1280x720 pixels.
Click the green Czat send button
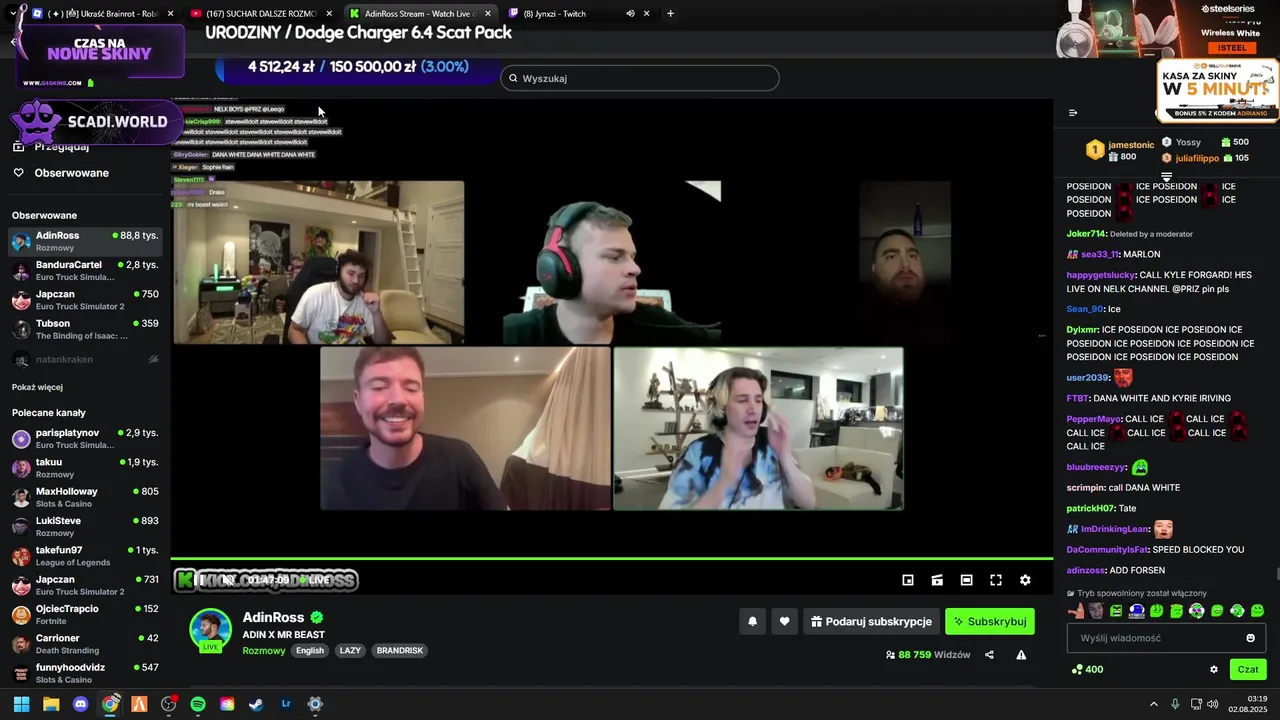[1248, 669]
